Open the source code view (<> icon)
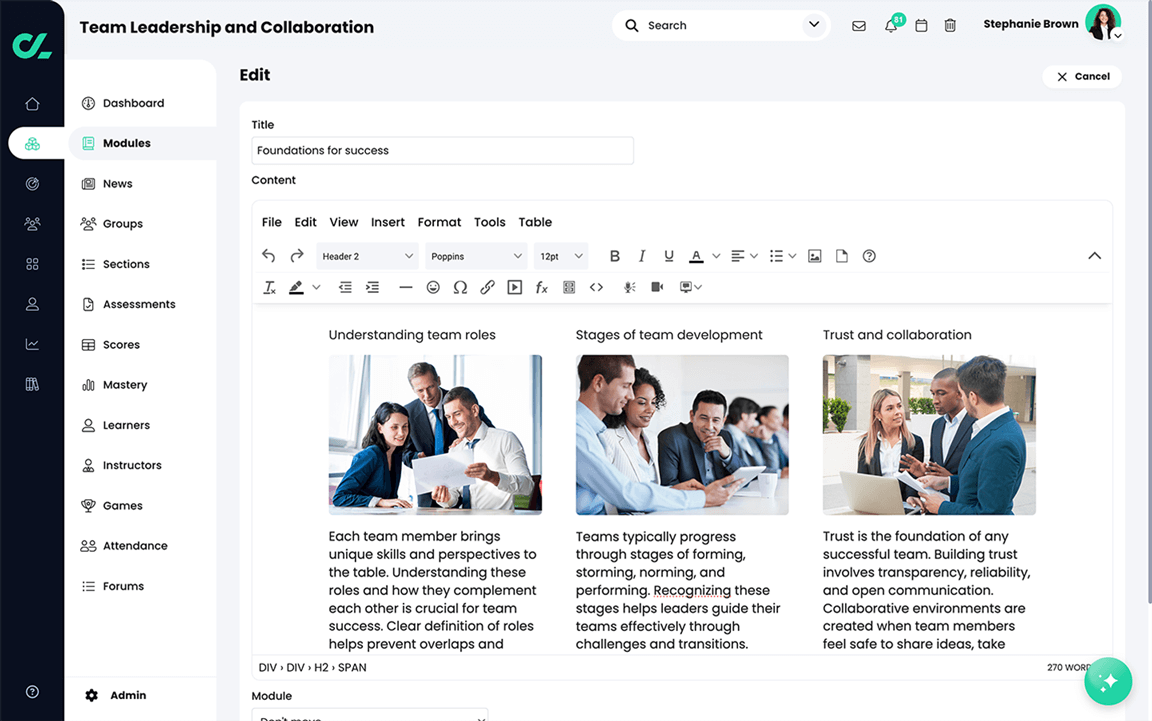 pos(597,287)
